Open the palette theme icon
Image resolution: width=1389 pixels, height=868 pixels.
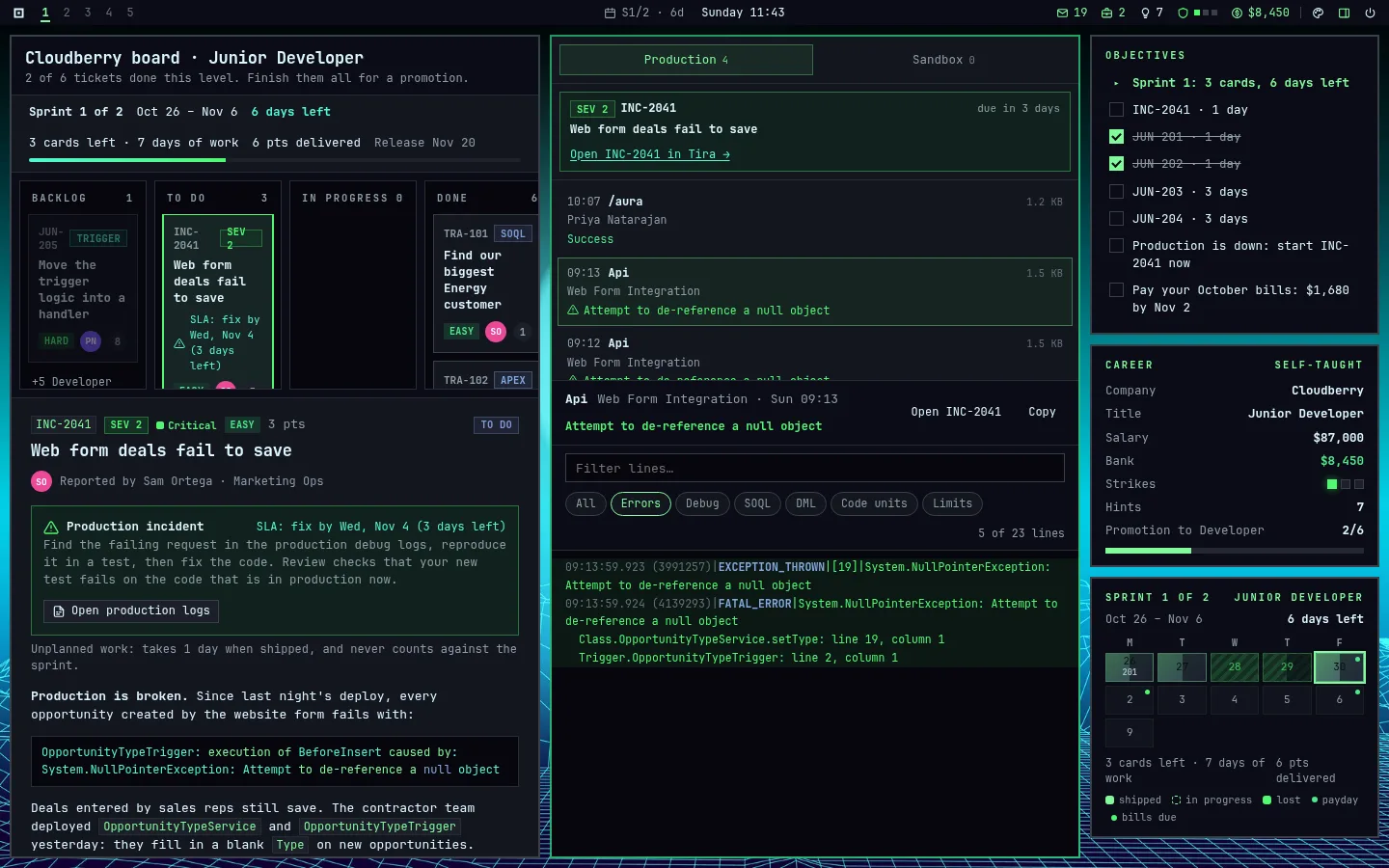pyautogui.click(x=1318, y=13)
